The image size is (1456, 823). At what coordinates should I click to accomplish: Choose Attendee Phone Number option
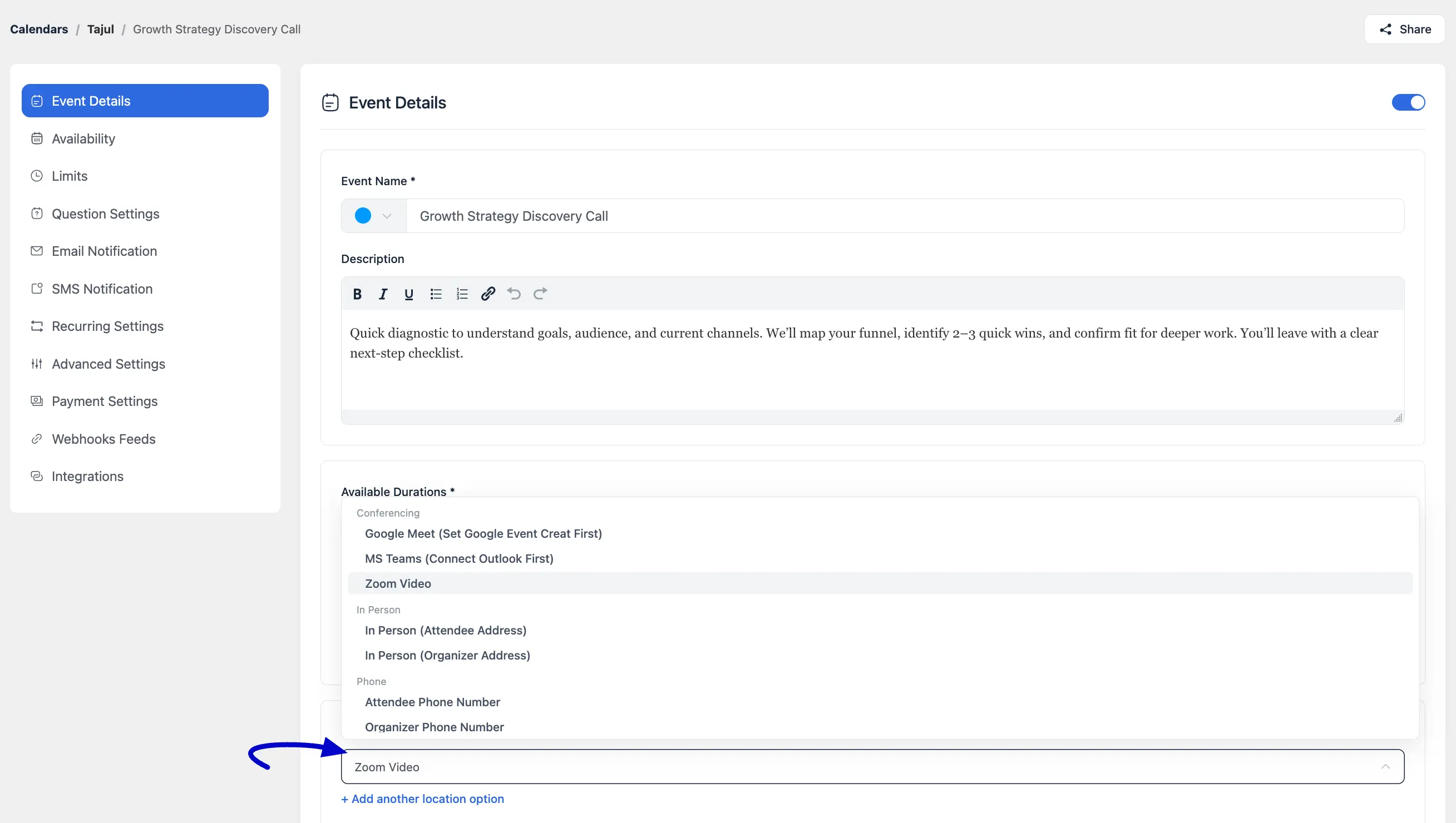pyautogui.click(x=880, y=702)
